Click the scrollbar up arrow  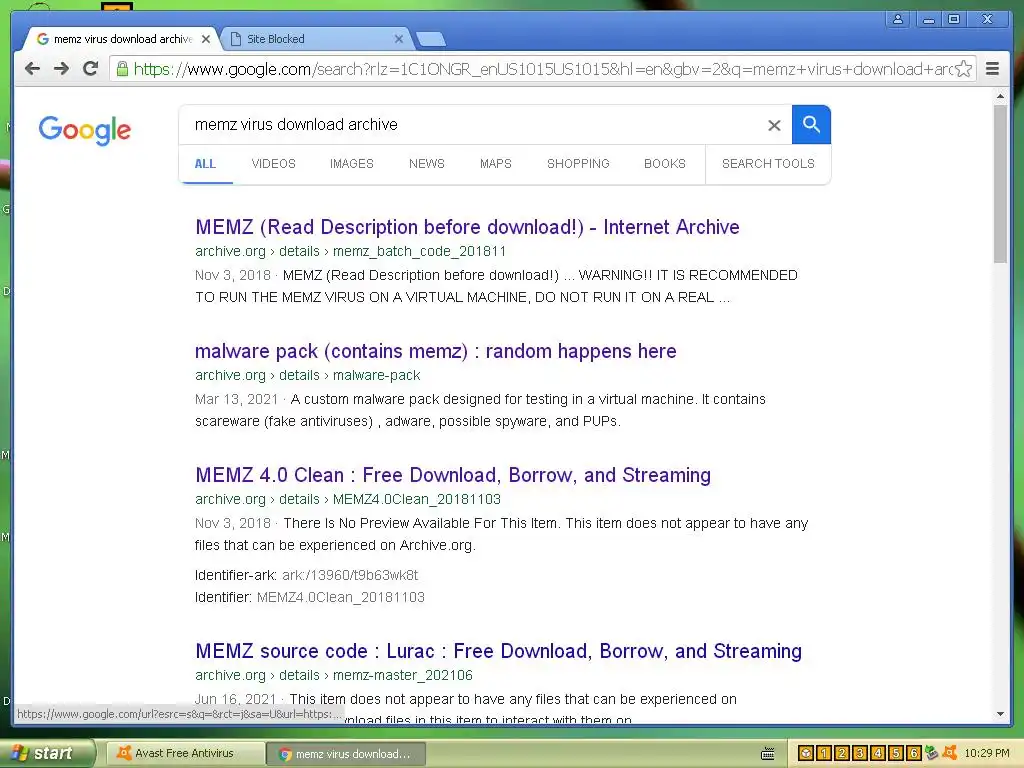coord(1000,96)
